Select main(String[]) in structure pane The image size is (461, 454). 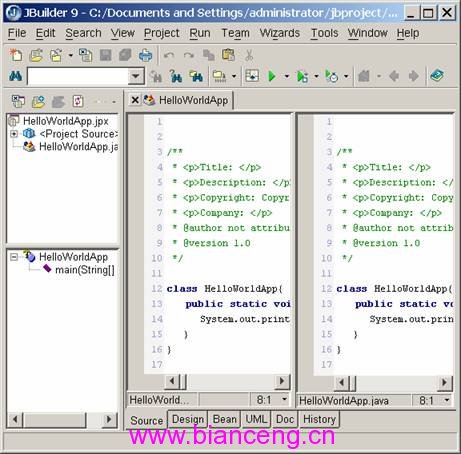[85, 270]
